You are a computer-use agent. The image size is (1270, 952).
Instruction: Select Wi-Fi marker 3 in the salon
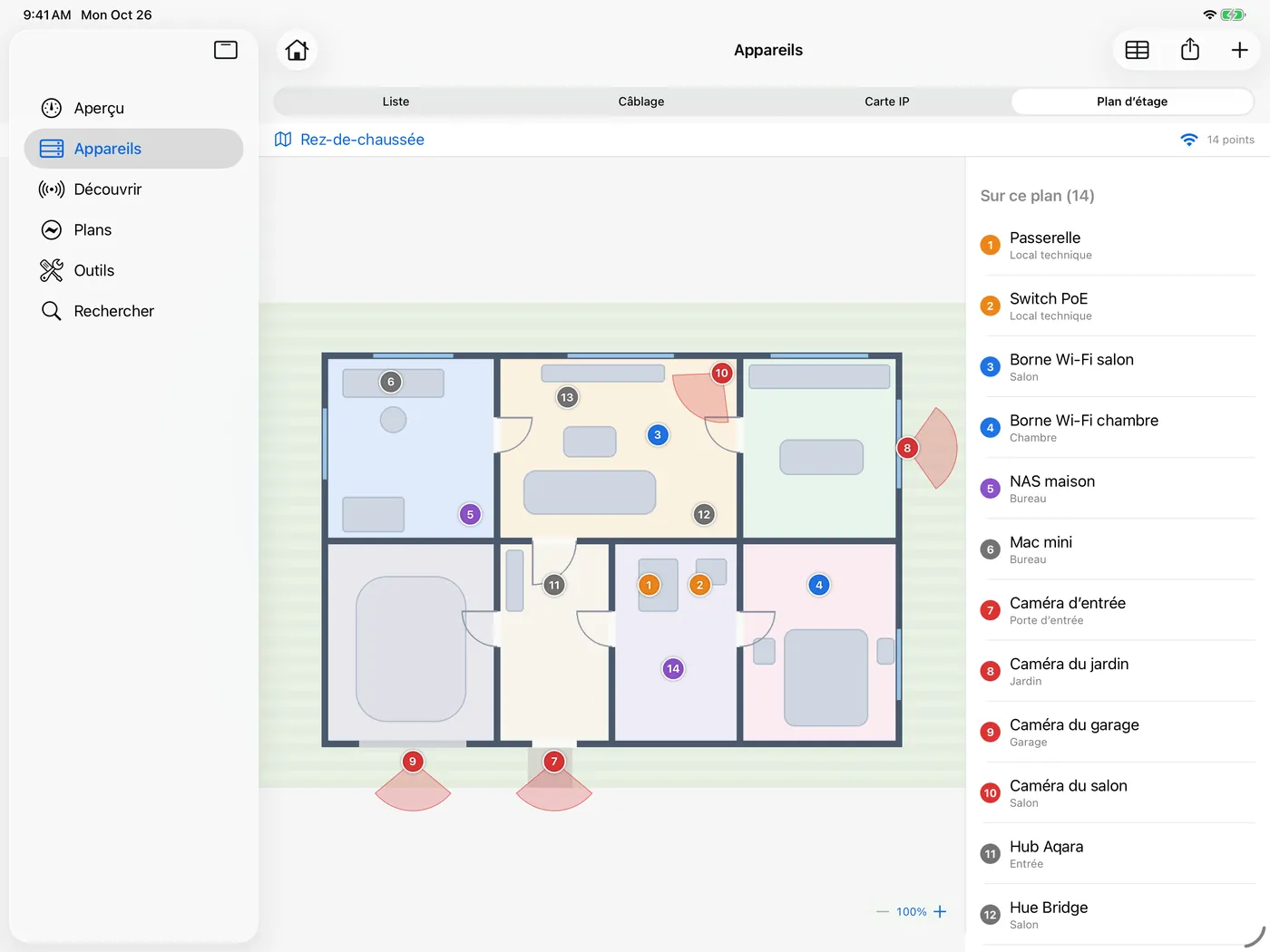click(x=658, y=435)
